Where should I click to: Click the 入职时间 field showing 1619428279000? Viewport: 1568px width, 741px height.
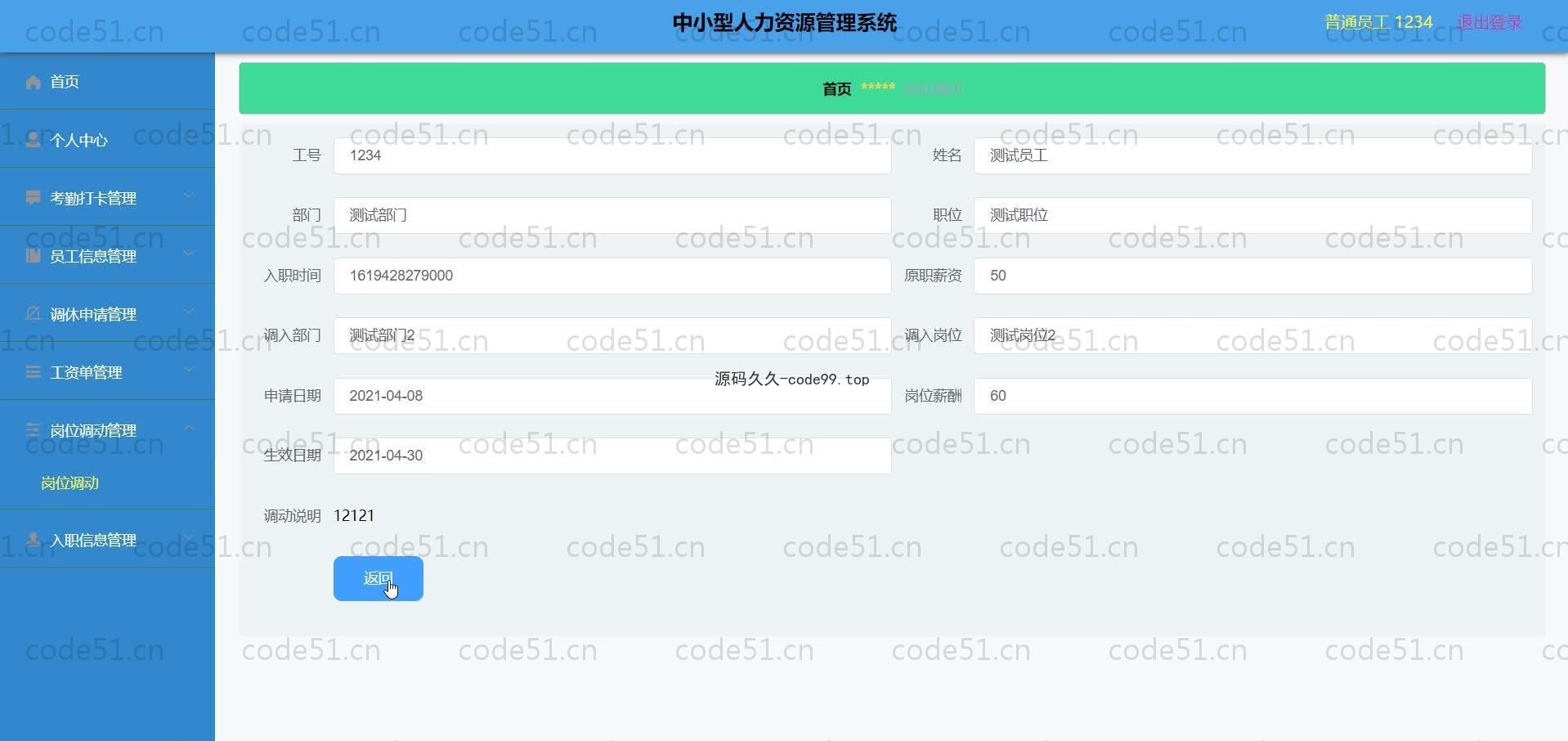pyautogui.click(x=612, y=276)
